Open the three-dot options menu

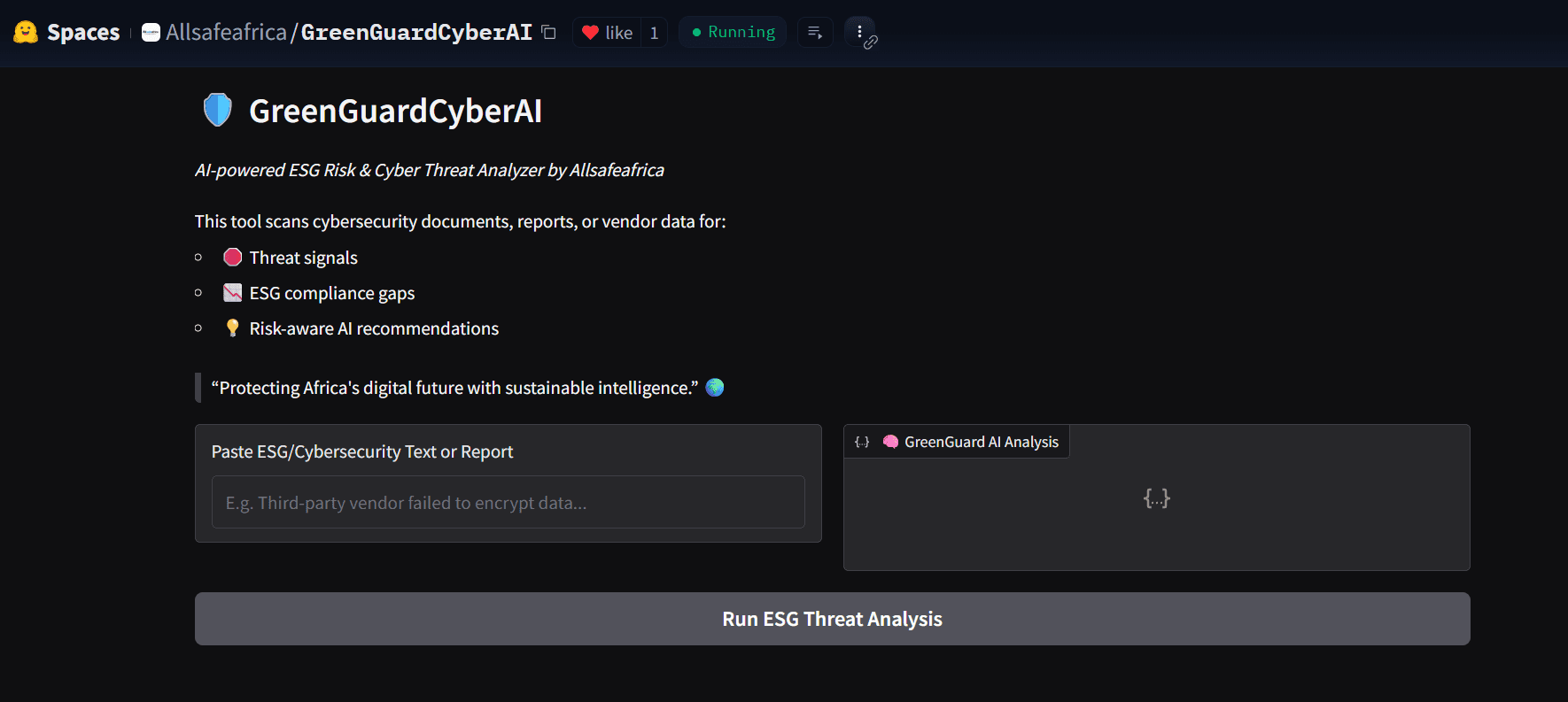(859, 32)
